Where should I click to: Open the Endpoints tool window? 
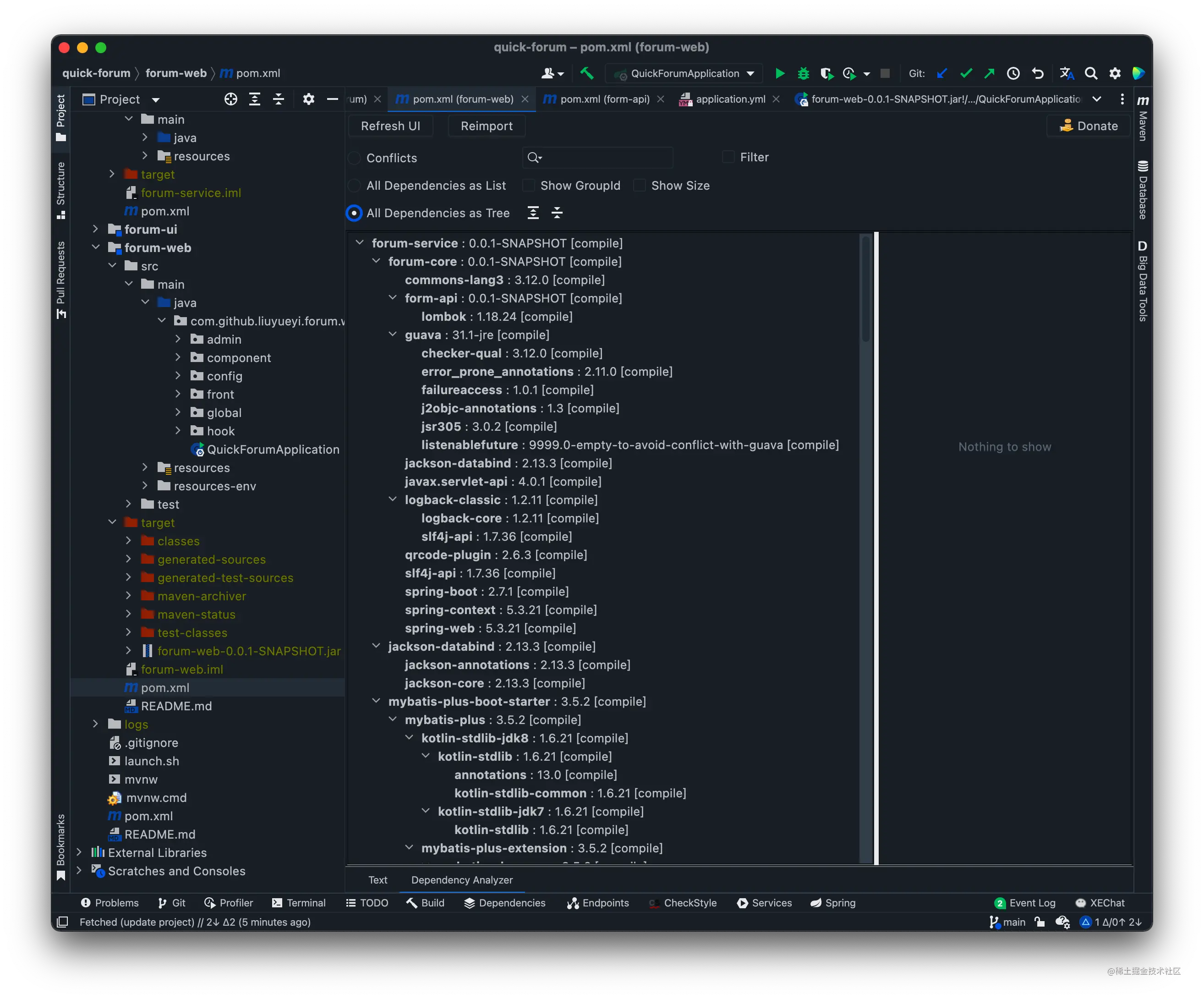coord(598,903)
